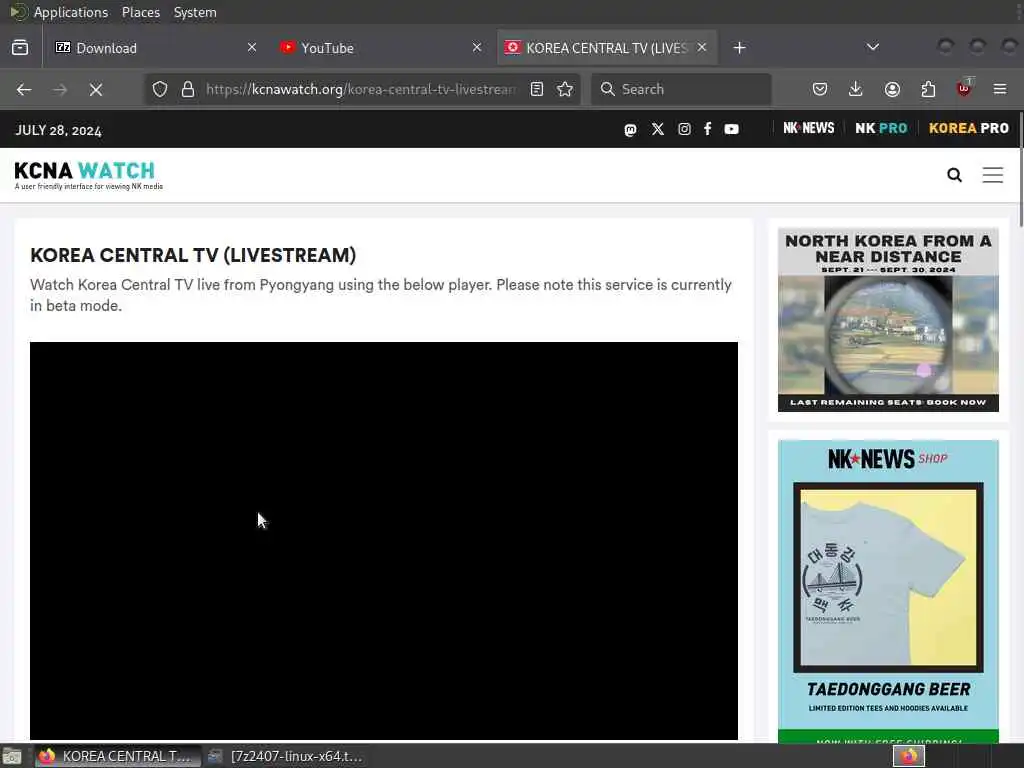Image resolution: width=1024 pixels, height=768 pixels.
Task: Open the Mastodon social link
Action: point(630,129)
